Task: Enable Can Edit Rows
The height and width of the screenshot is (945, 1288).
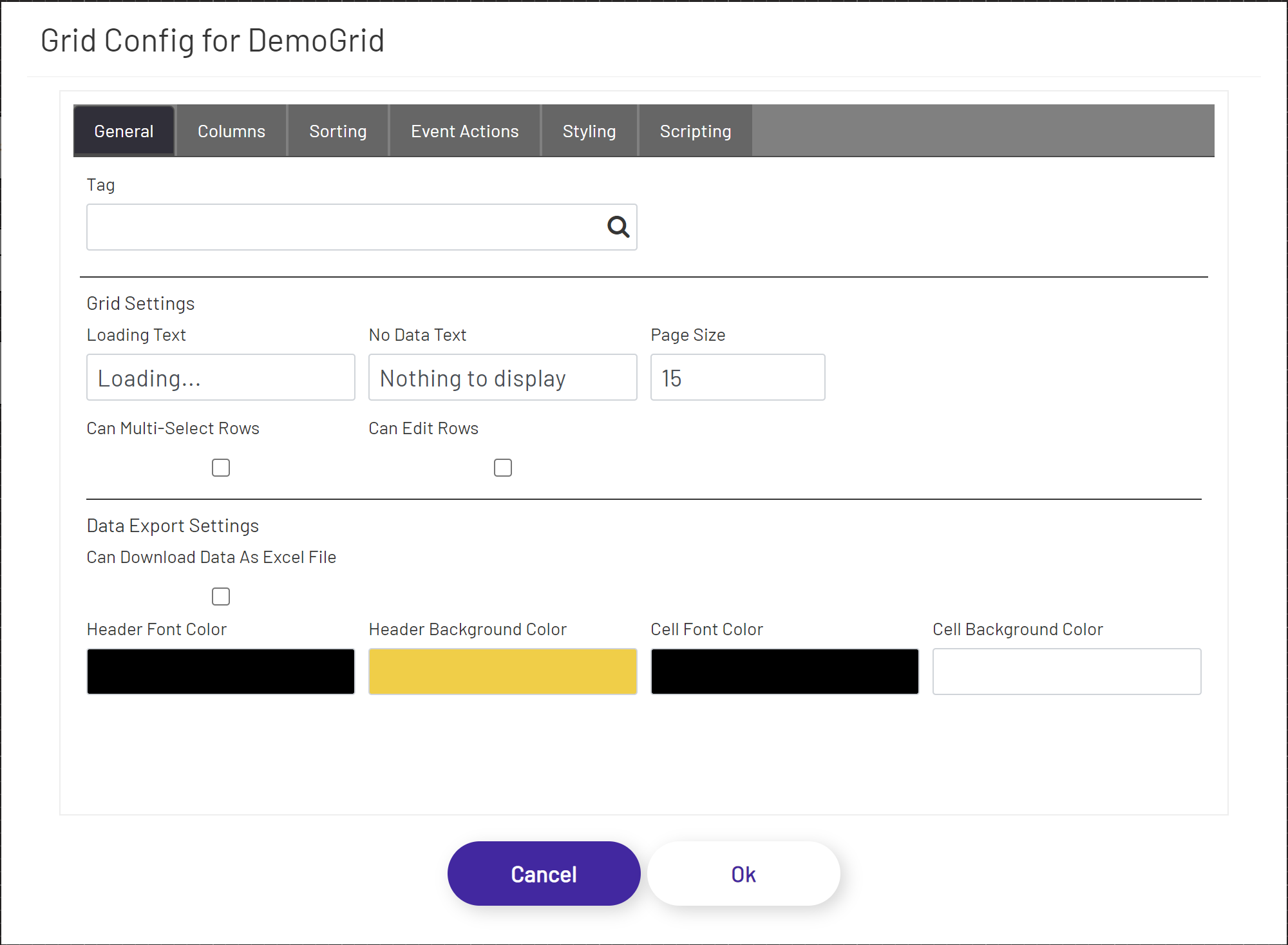Action: pyautogui.click(x=502, y=468)
